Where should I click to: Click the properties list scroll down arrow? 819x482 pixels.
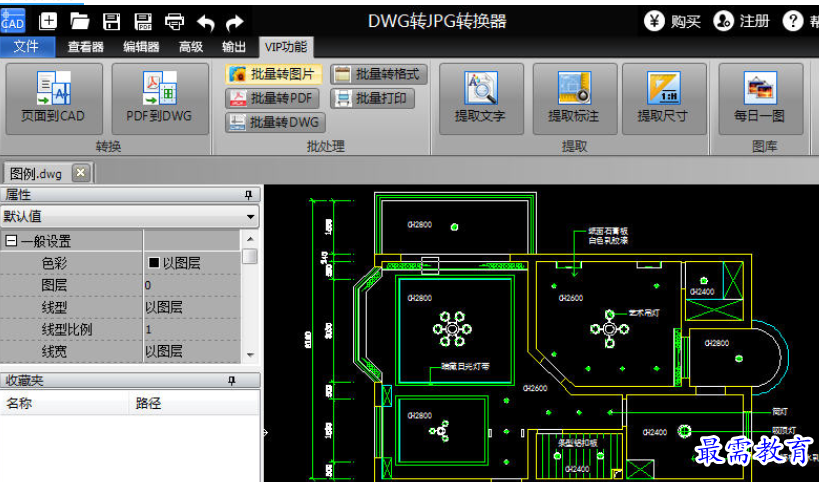coord(250,355)
